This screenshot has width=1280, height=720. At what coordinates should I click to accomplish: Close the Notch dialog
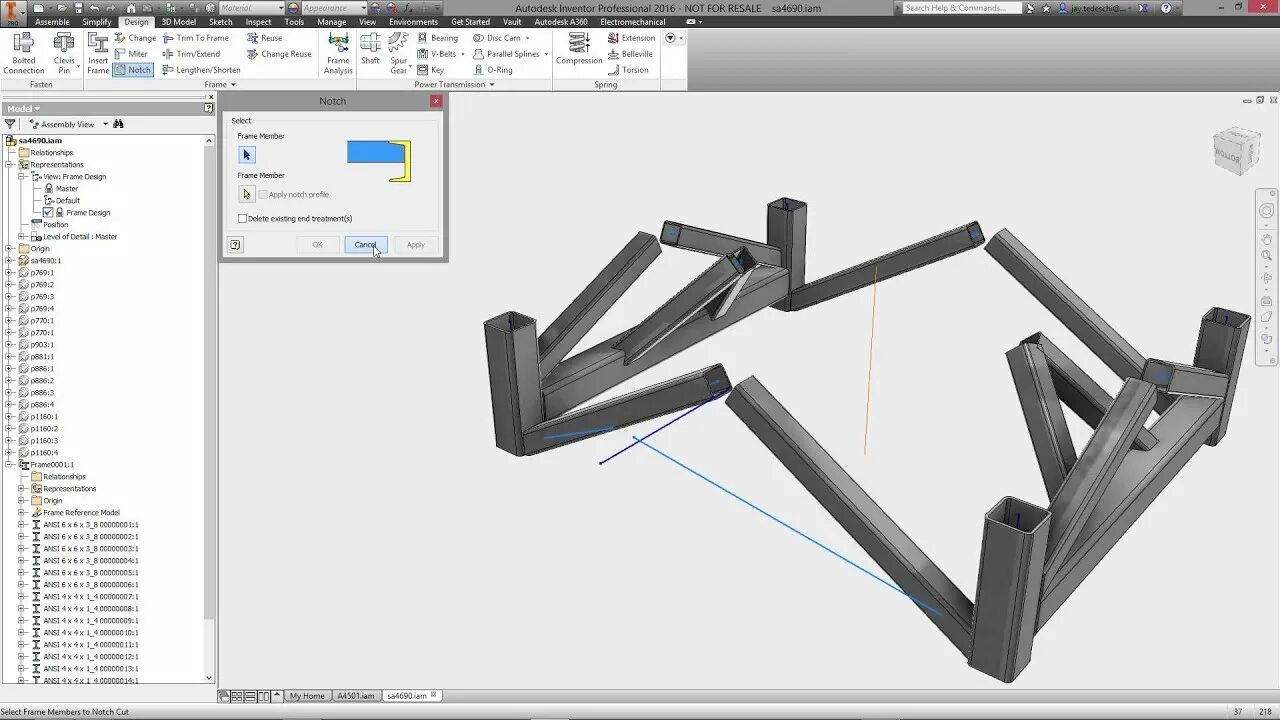[436, 101]
